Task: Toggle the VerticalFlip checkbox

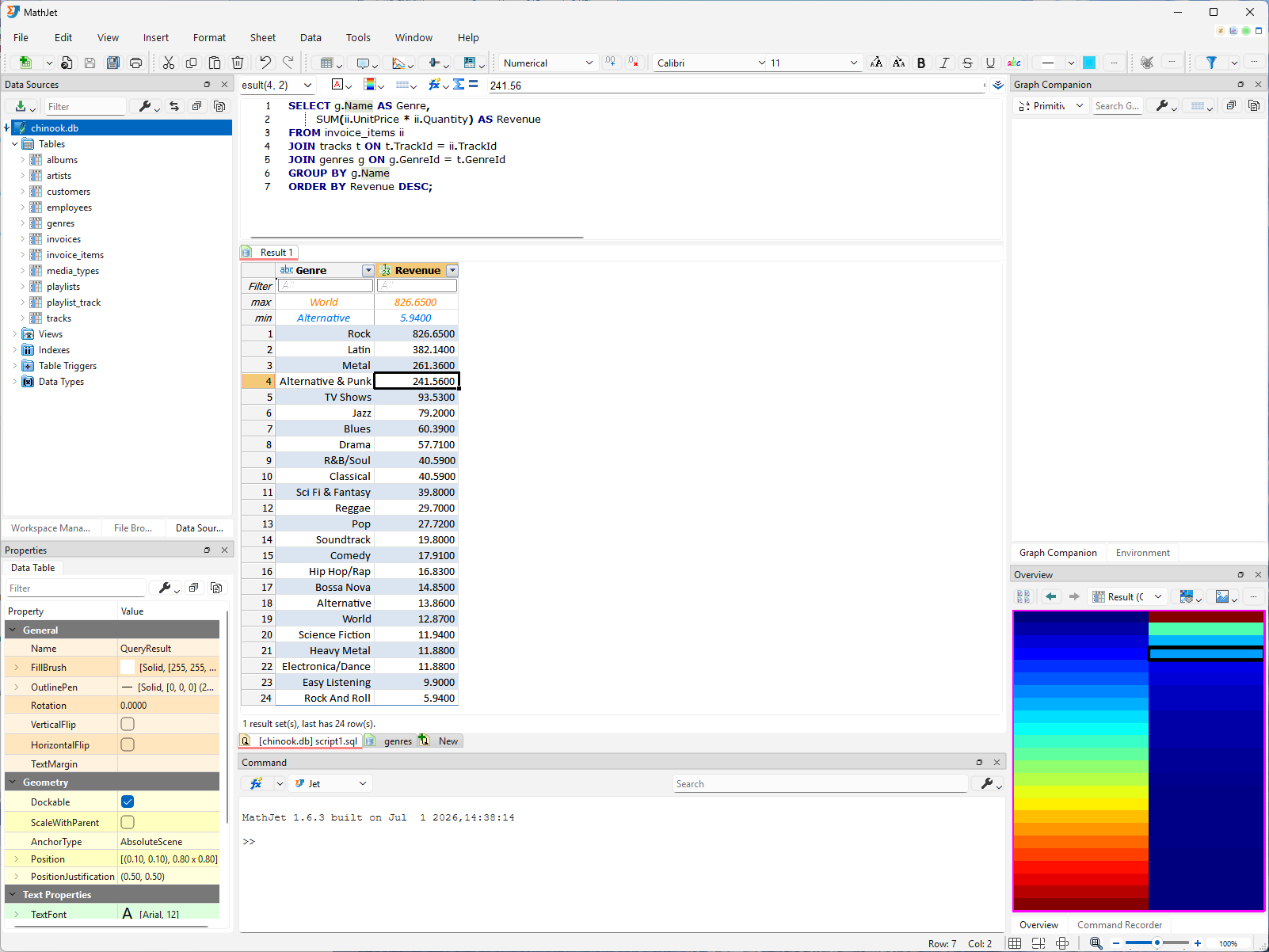Action: (x=128, y=724)
